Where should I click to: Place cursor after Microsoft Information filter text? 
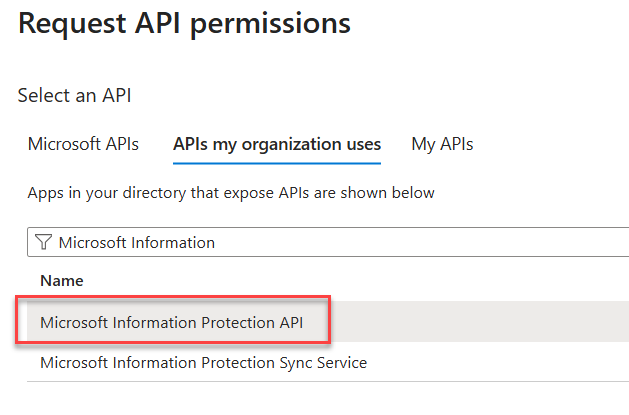[x=216, y=242]
